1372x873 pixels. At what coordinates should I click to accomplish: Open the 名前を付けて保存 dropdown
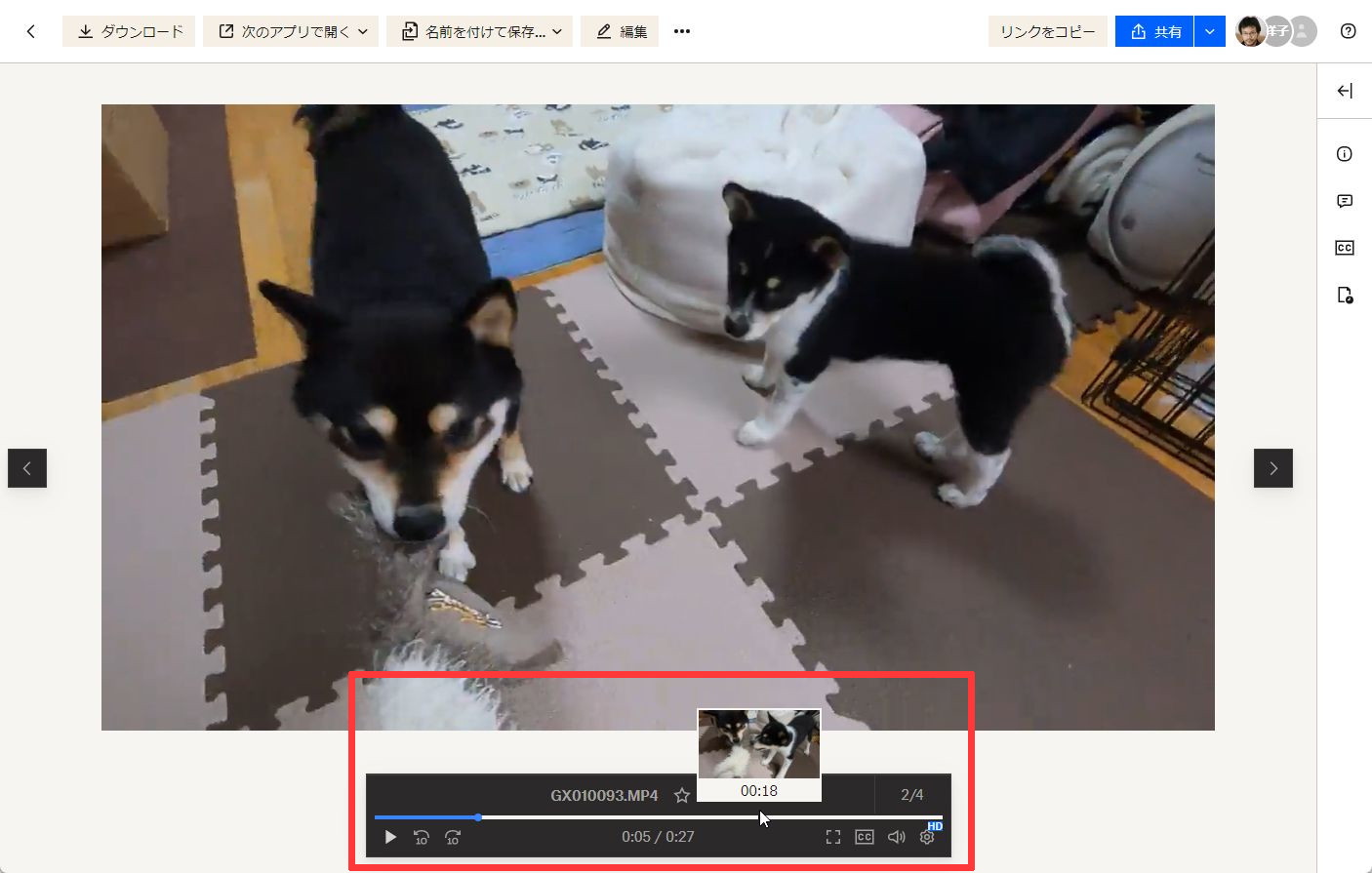(479, 31)
